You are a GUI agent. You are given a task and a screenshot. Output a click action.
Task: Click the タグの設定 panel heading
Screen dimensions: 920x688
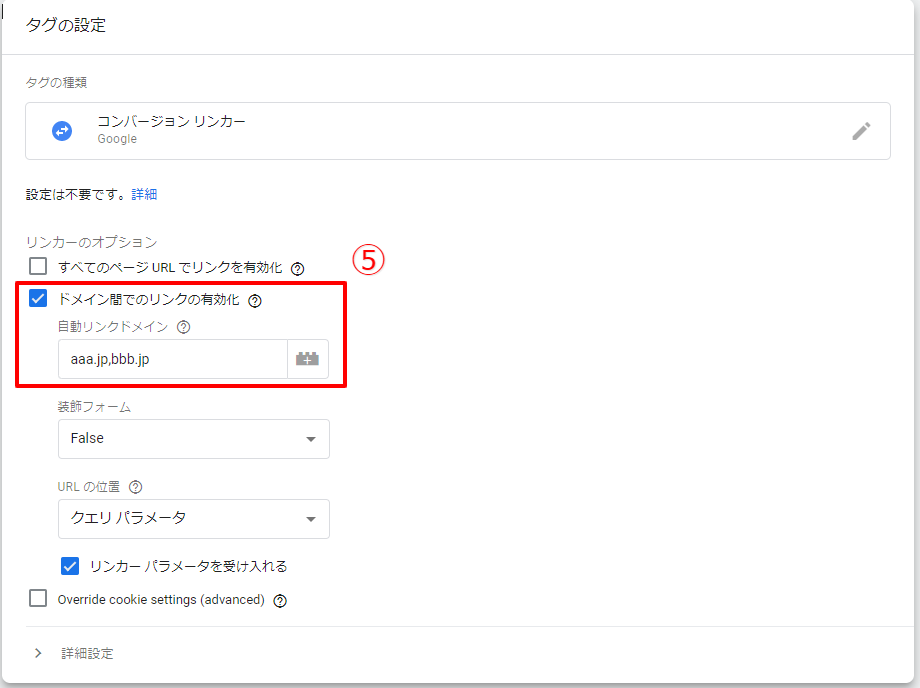coord(66,26)
